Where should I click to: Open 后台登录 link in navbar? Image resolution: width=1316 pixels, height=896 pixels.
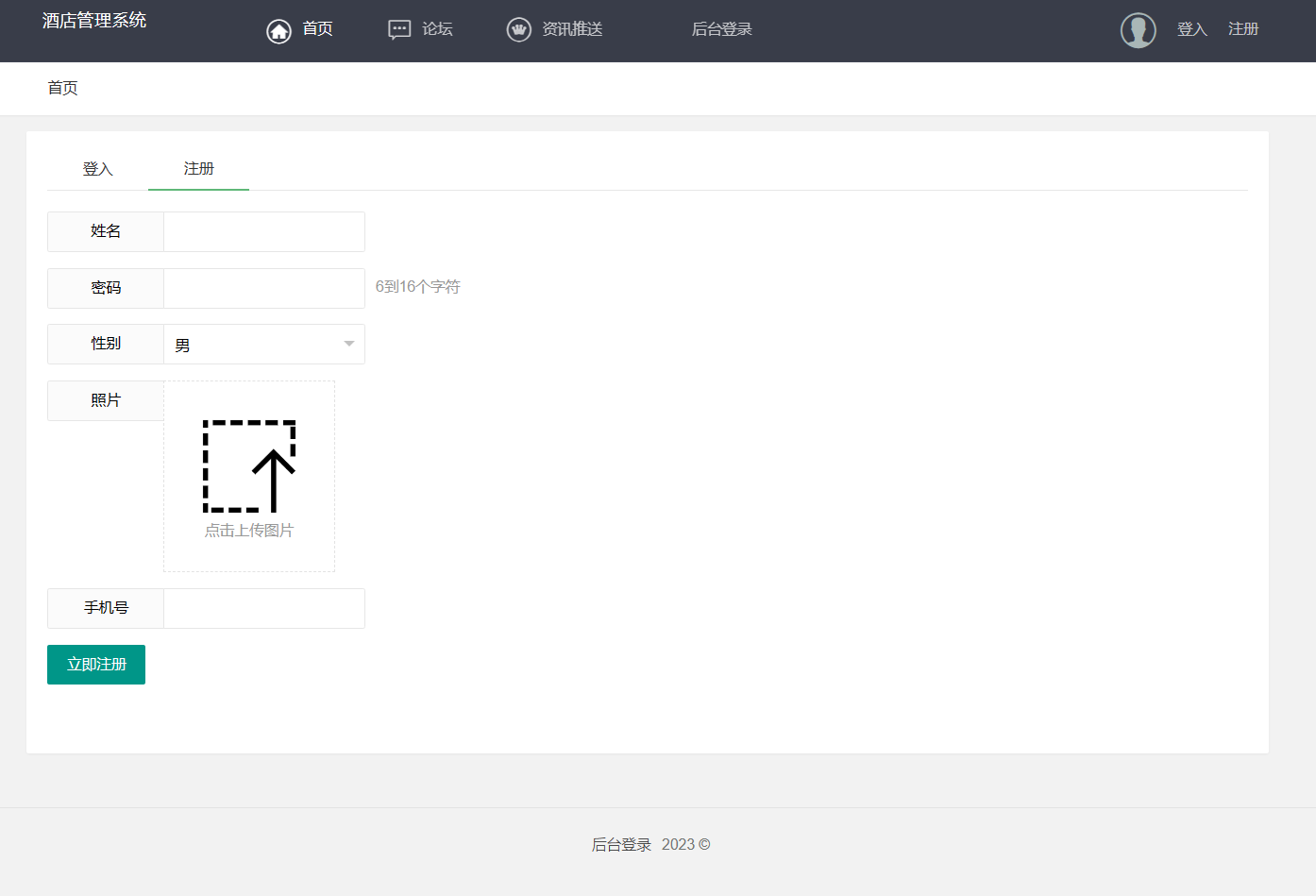(721, 29)
